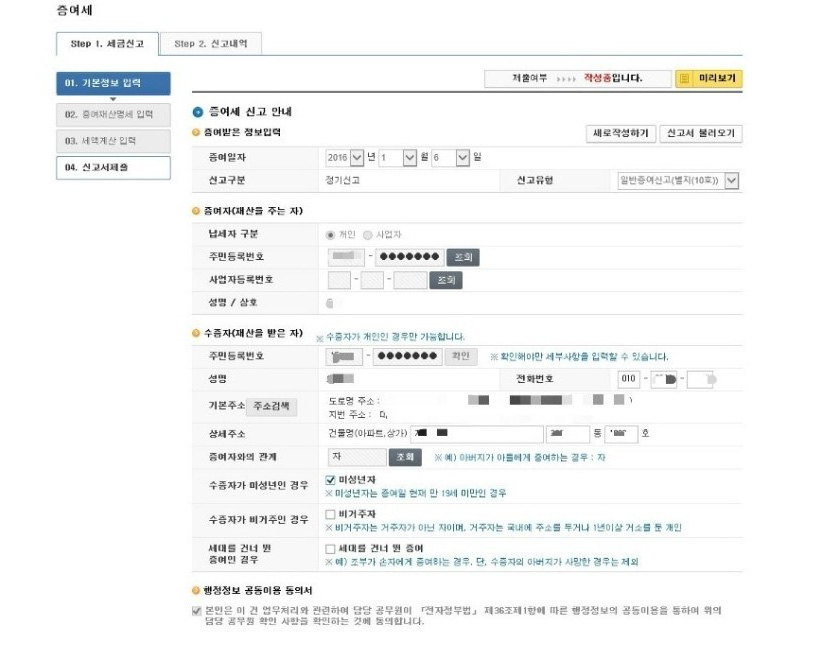The image size is (840, 651).
Task: Expand the 신고유형 dropdown
Action: click(678, 181)
